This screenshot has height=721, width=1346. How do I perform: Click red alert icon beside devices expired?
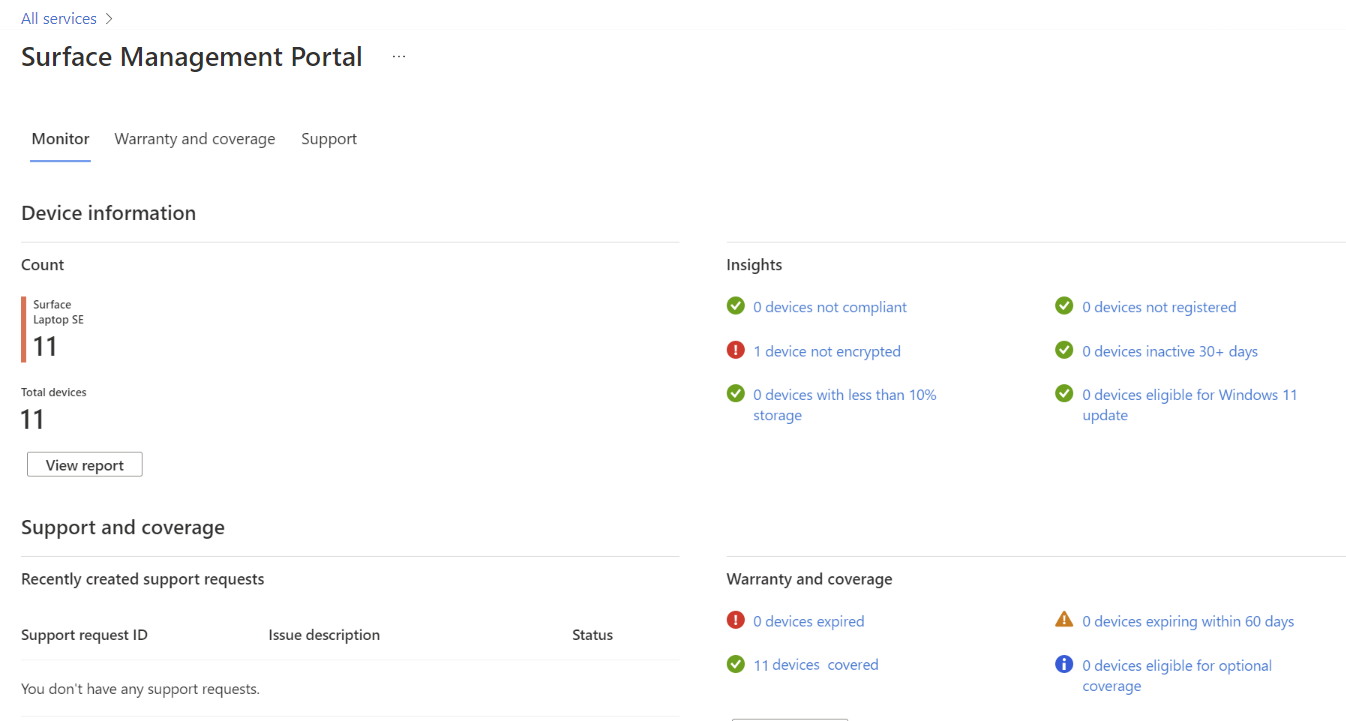[736, 620]
